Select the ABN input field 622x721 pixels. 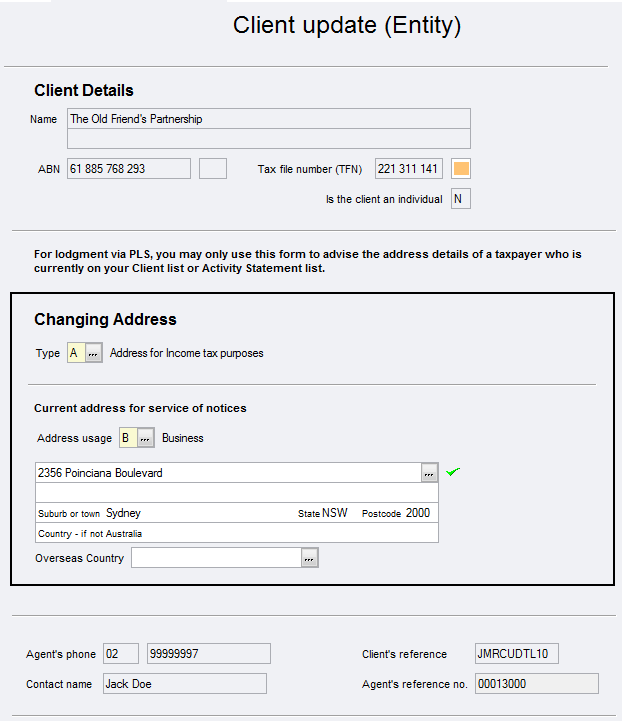(x=128, y=169)
